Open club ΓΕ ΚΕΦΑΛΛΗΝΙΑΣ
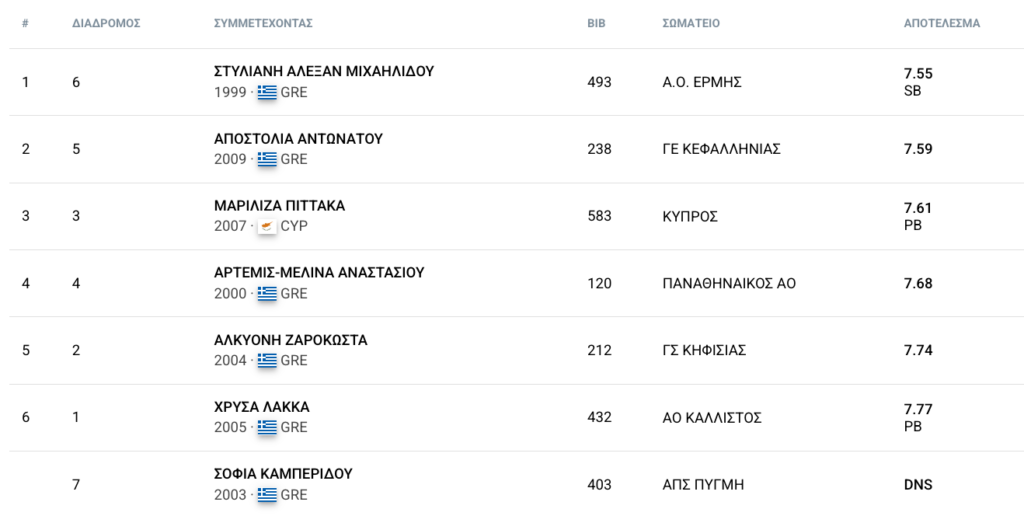1024x516 pixels. coord(722,149)
